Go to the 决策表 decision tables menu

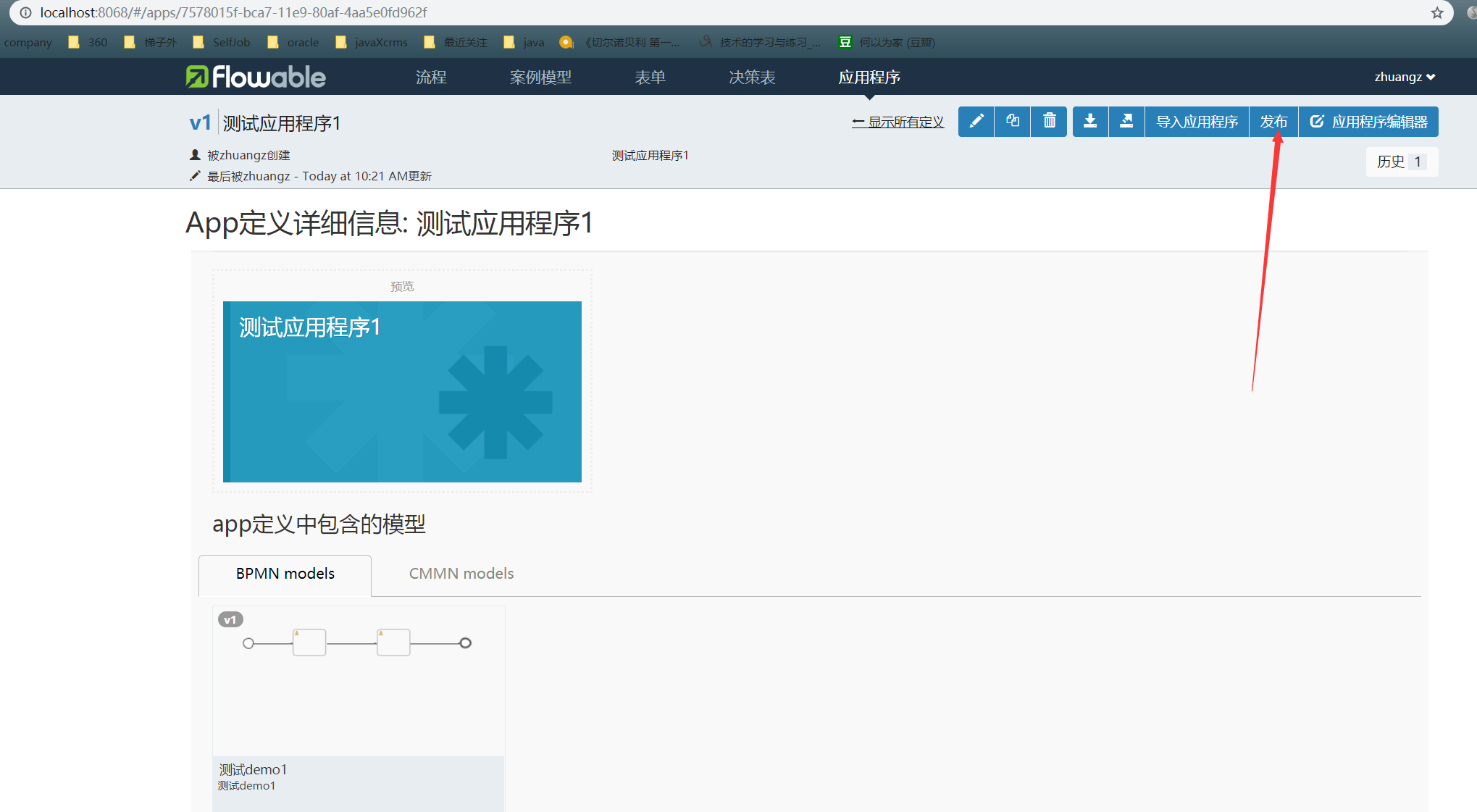[752, 77]
